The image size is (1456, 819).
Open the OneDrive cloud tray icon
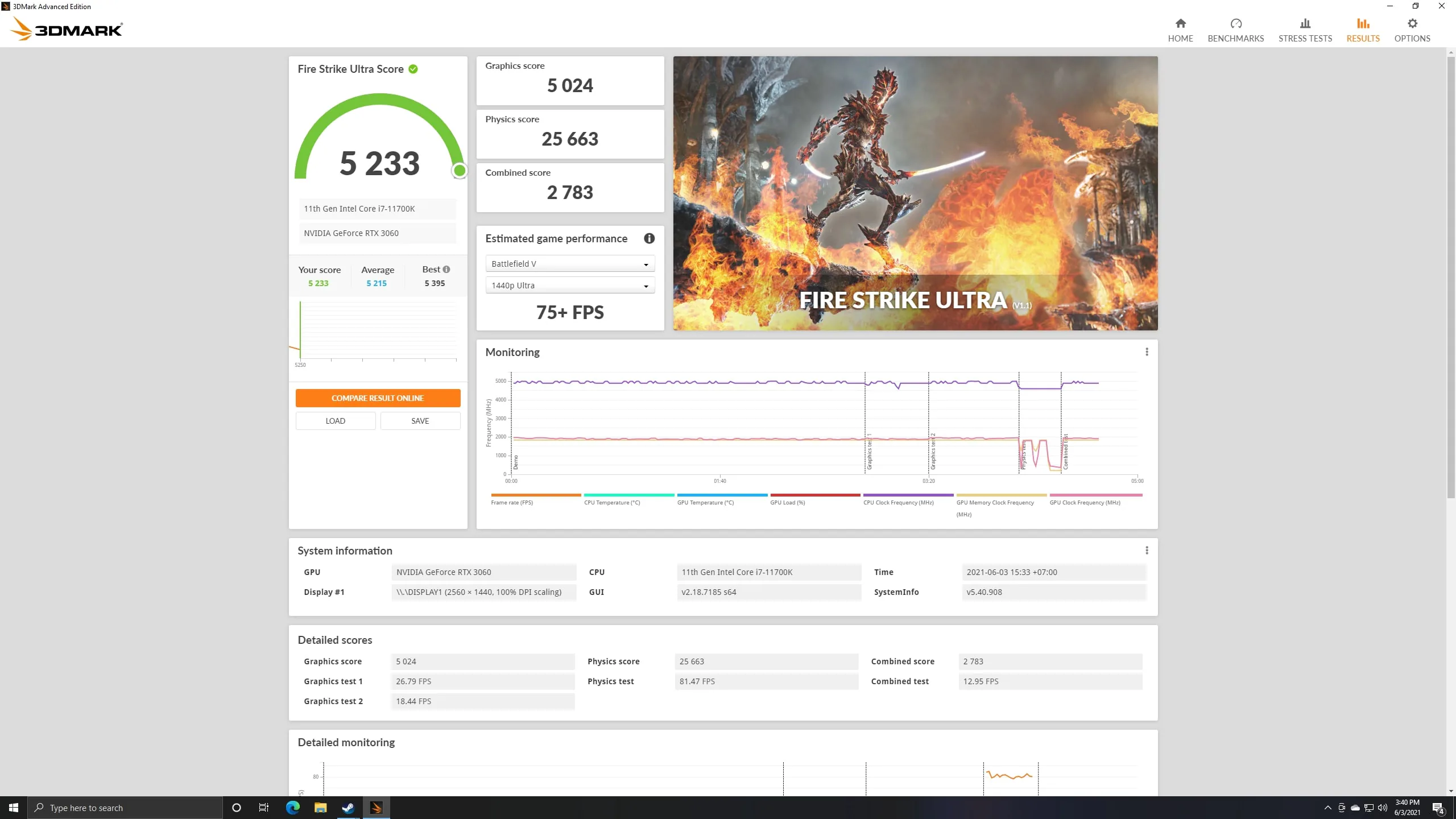coord(1355,808)
